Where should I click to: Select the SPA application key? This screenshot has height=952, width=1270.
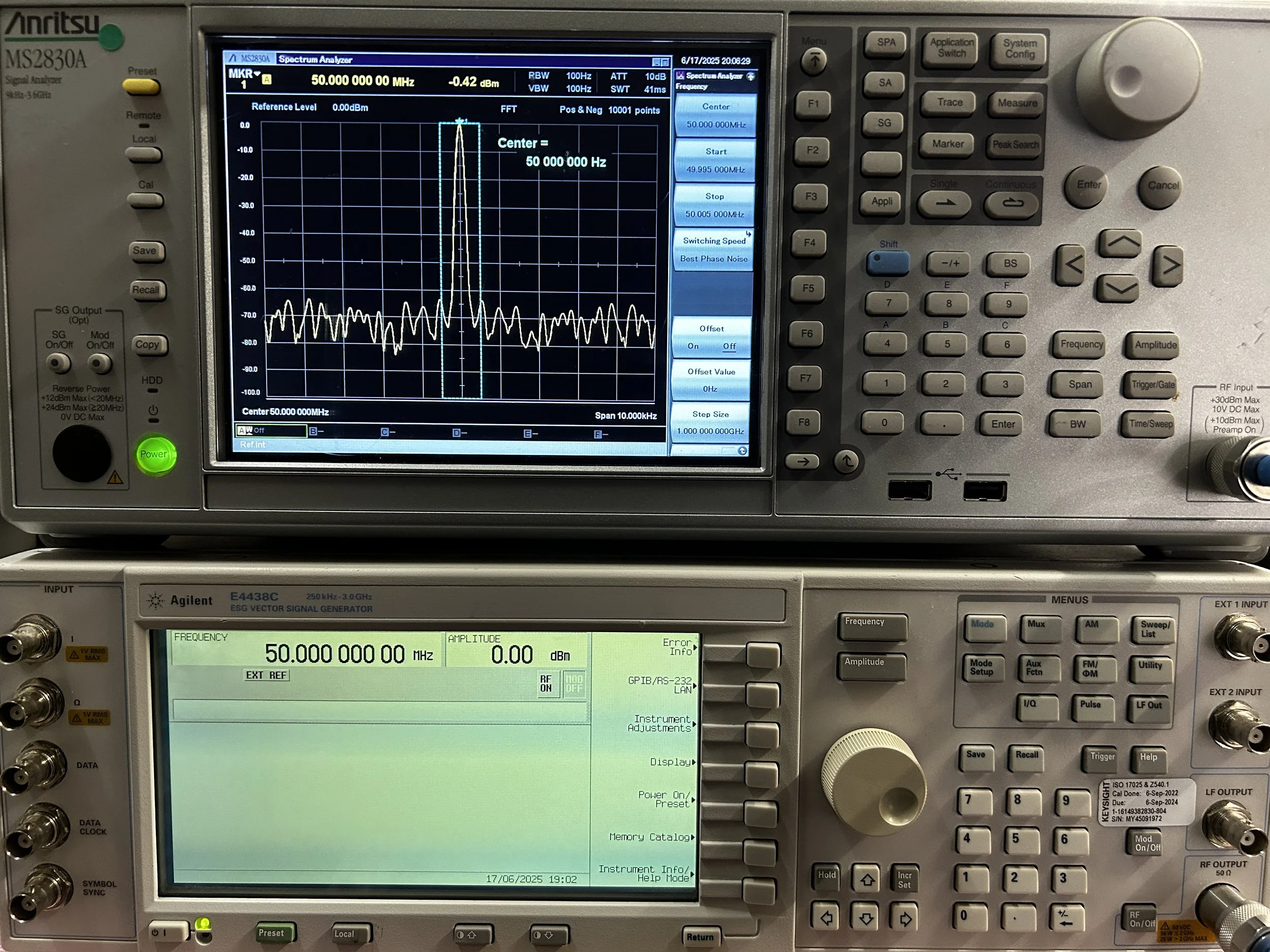886,44
